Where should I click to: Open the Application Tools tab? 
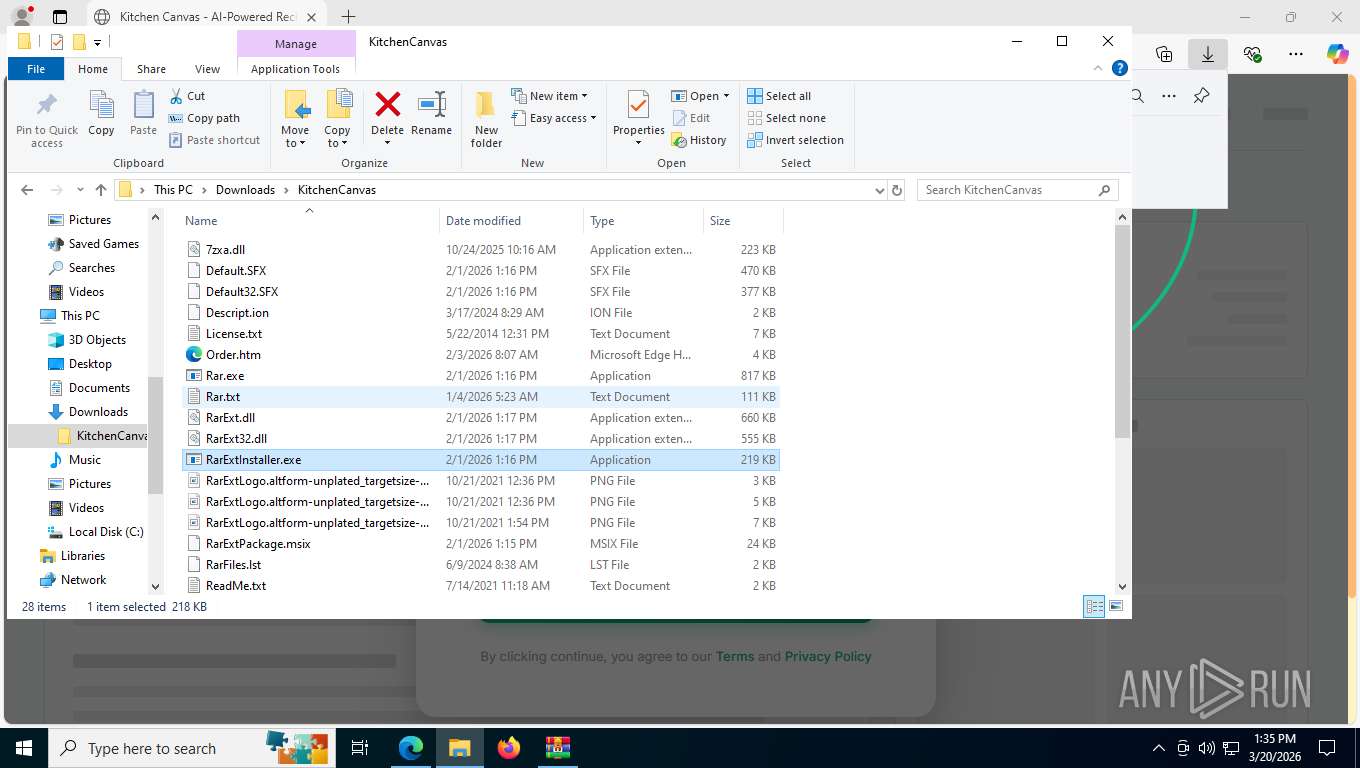click(x=295, y=69)
